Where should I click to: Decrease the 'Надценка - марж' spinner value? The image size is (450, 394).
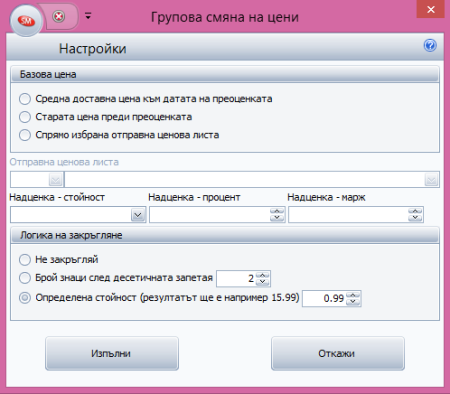pos(415,218)
